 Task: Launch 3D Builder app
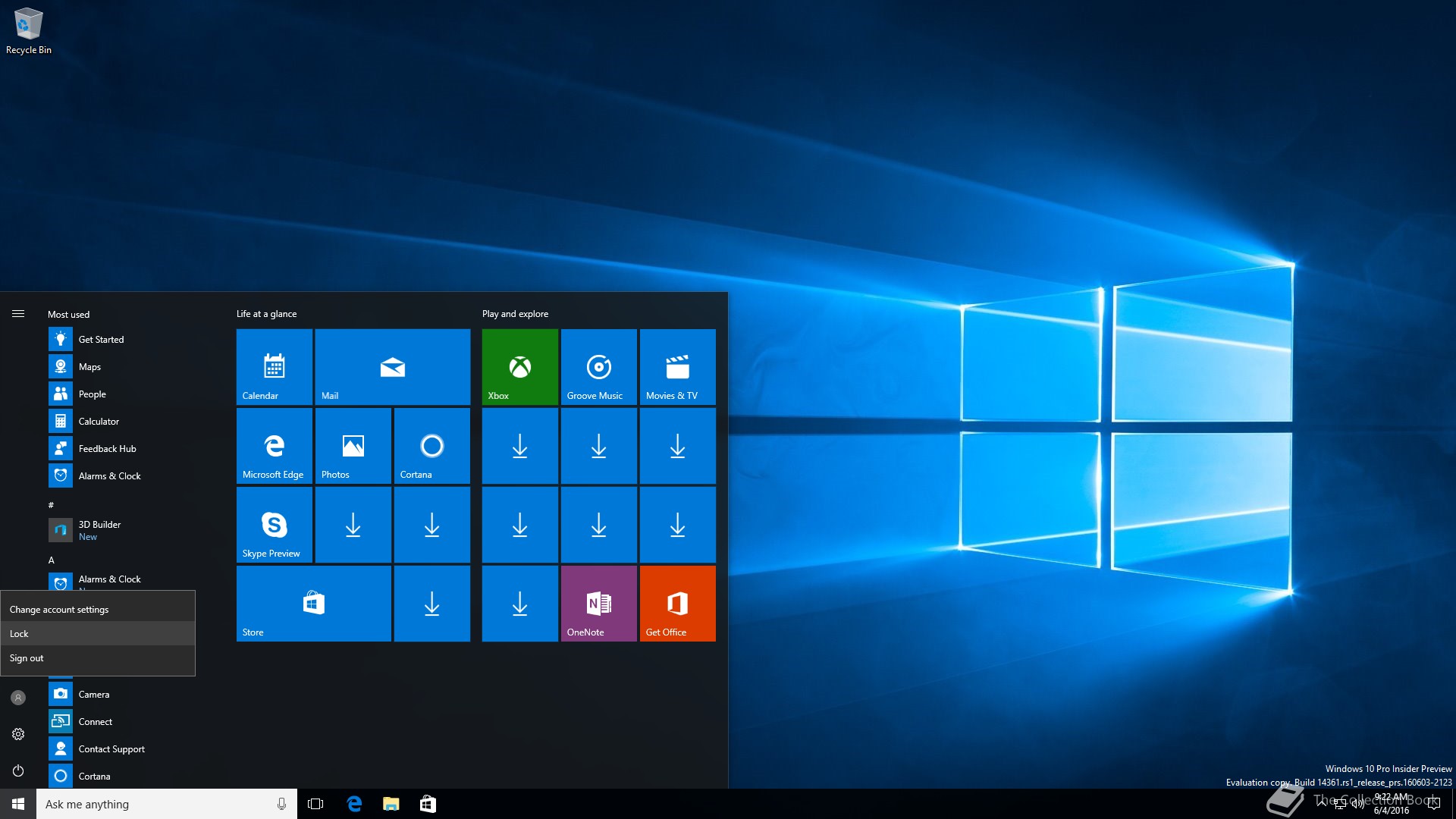(x=121, y=530)
